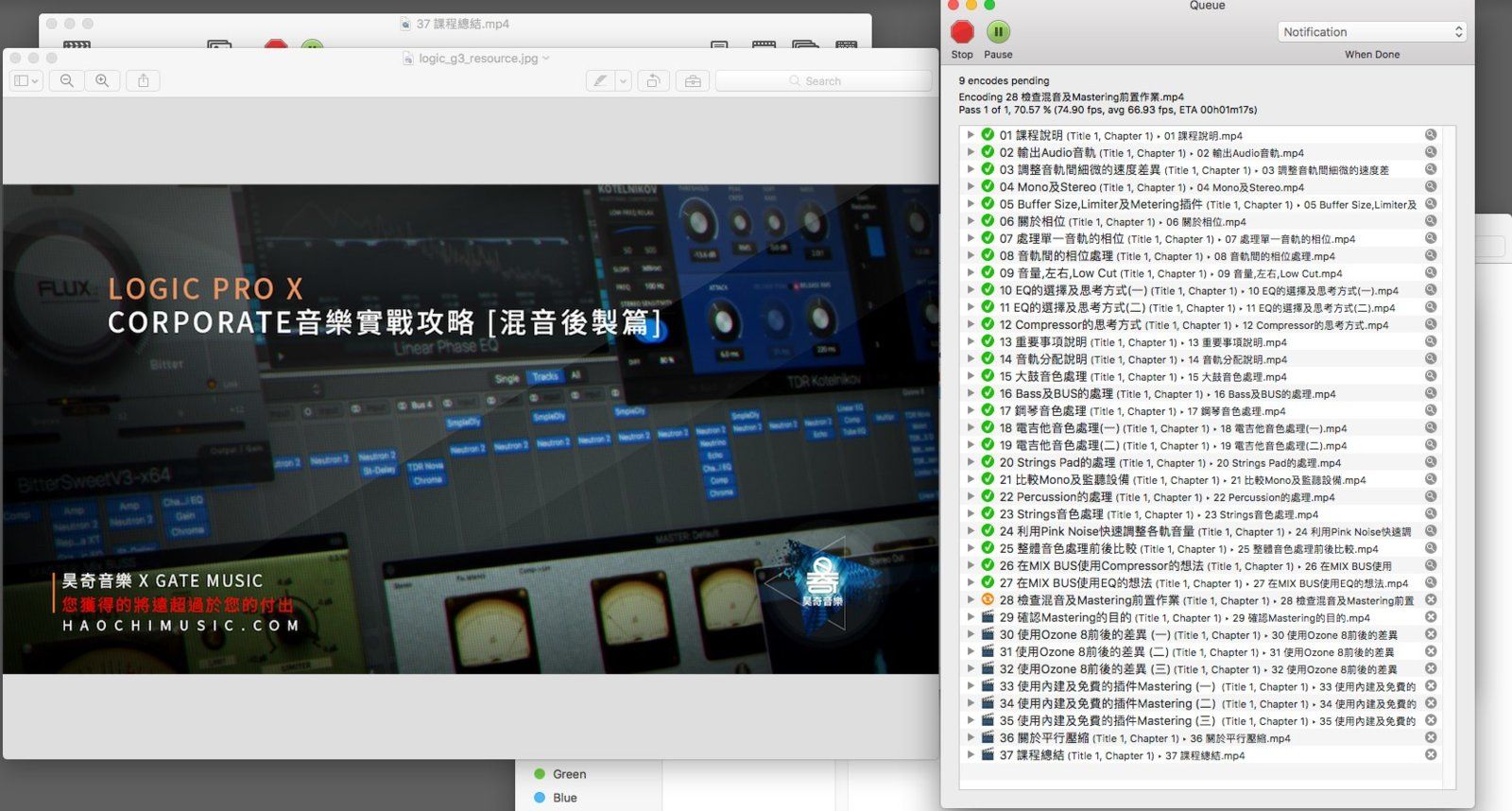Select the Green tag in Finder sidebar
1512x811 pixels.
(569, 774)
